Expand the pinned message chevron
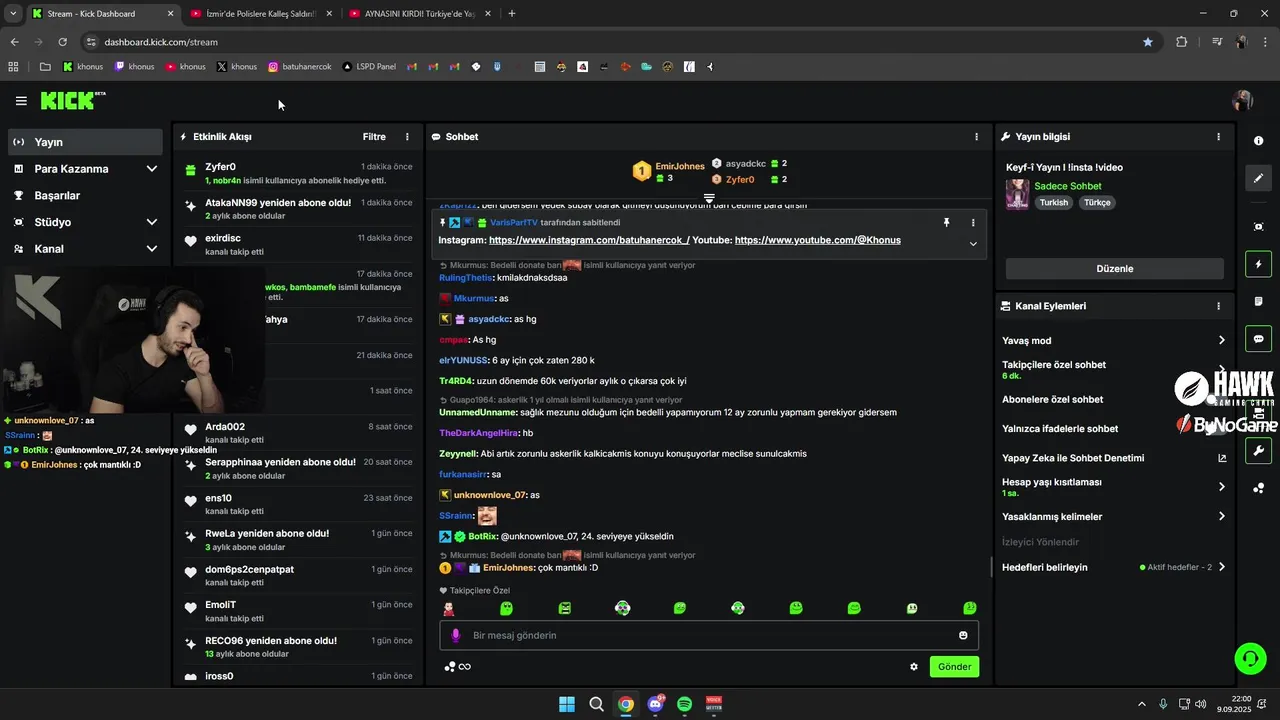1280x720 pixels. click(973, 244)
